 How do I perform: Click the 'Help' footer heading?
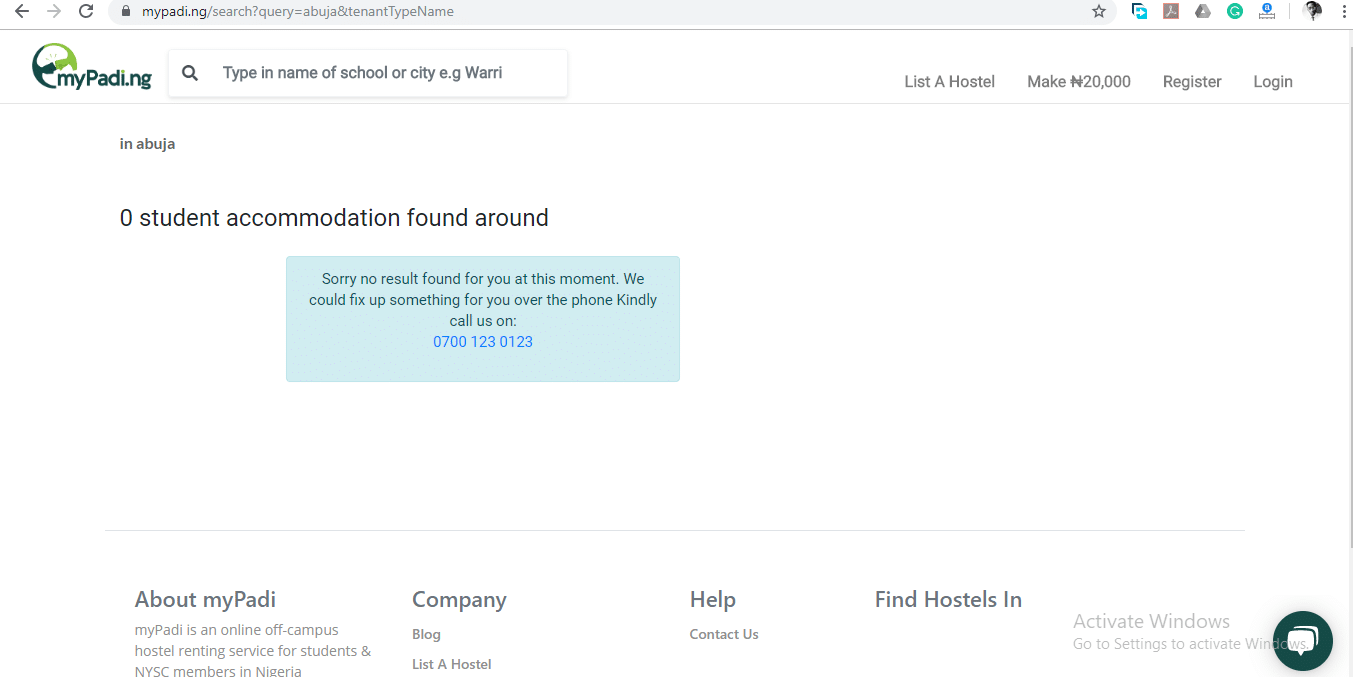tap(713, 600)
